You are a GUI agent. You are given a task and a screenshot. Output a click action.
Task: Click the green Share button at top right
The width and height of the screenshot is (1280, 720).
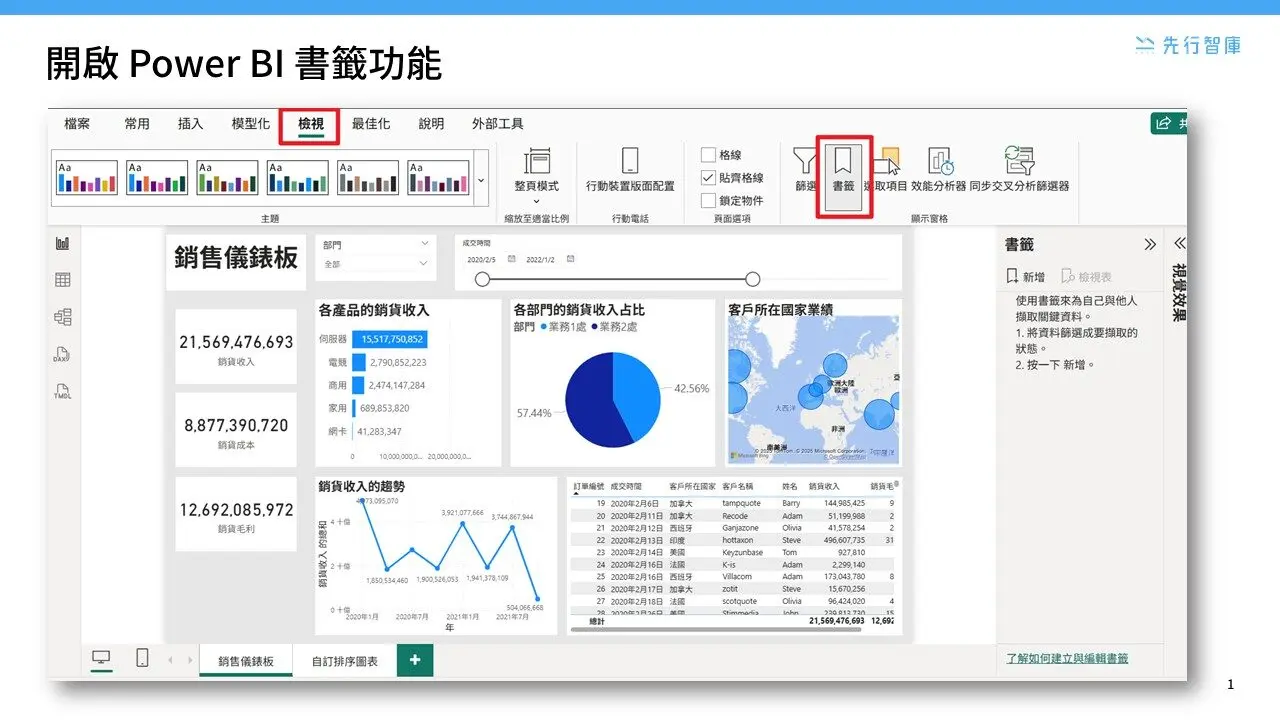[1168, 124]
